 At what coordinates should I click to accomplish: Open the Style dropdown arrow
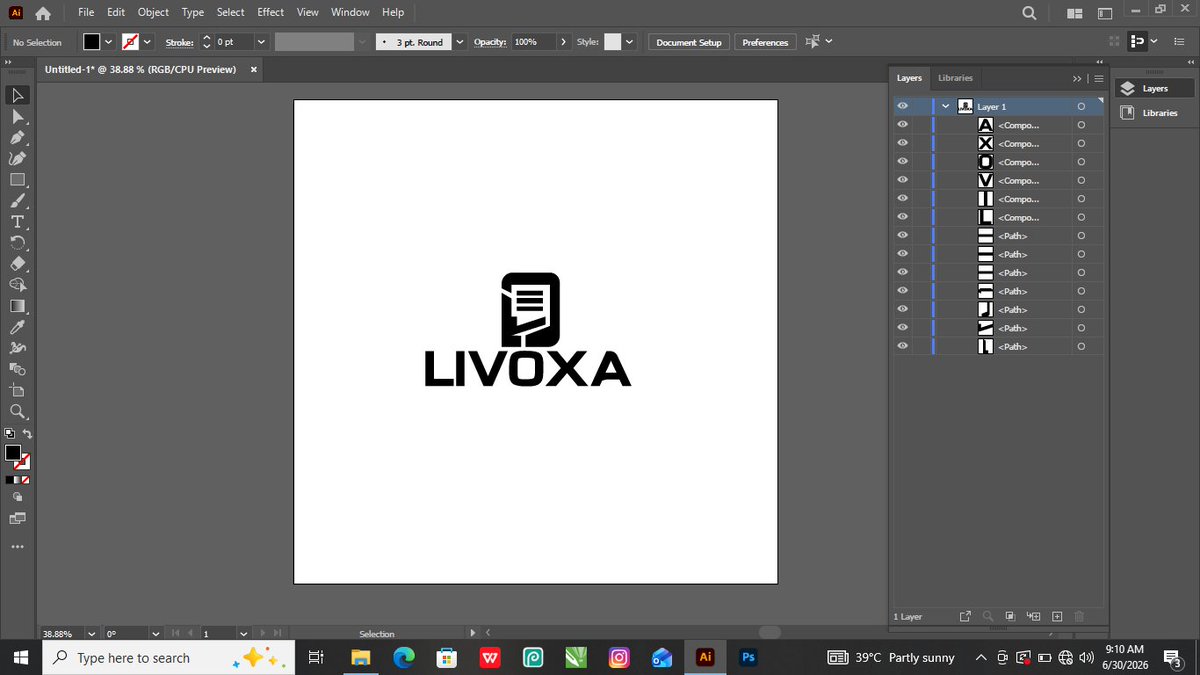click(630, 42)
